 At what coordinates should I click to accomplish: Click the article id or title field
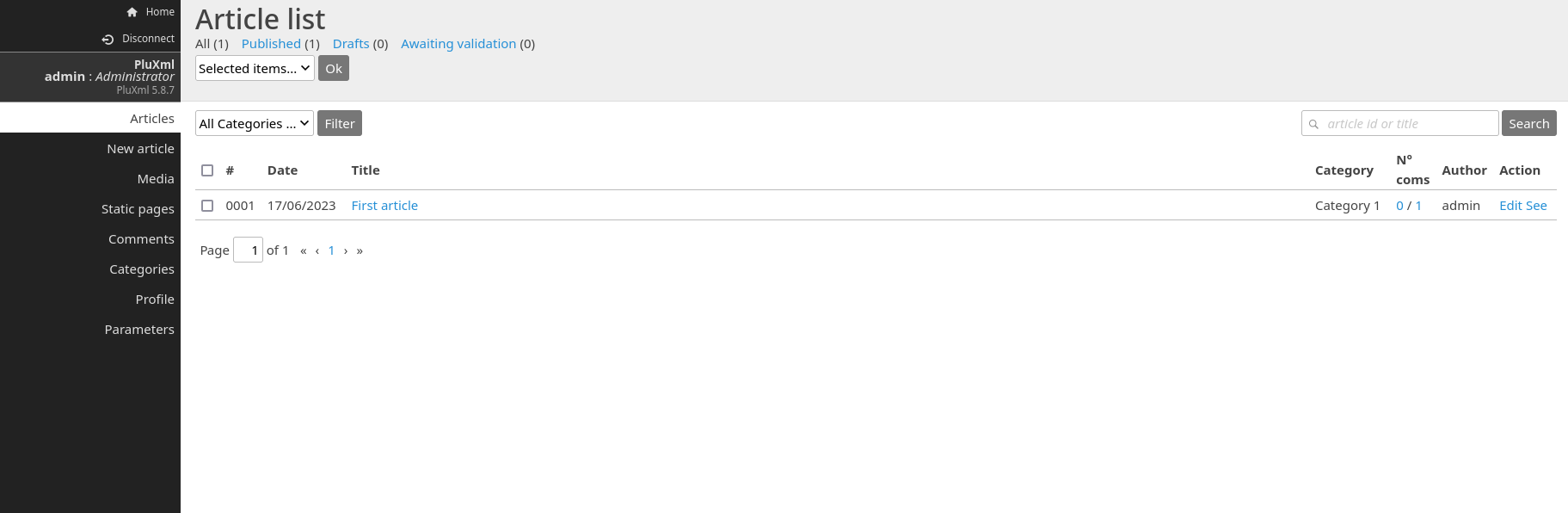point(1409,124)
